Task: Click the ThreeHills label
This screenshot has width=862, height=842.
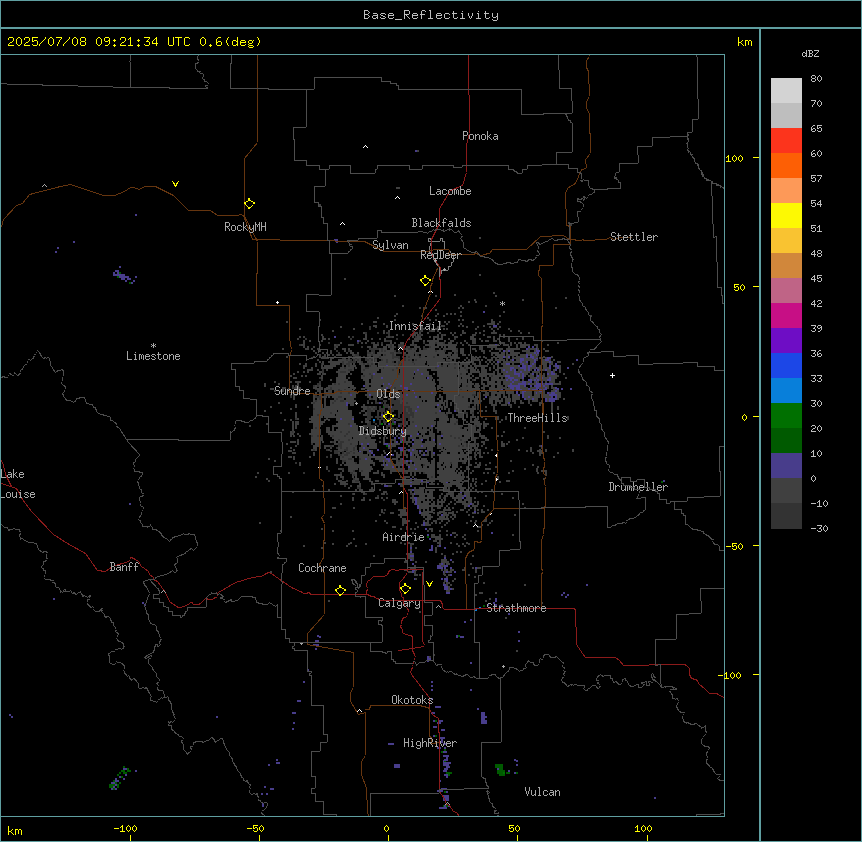Action: tap(537, 418)
